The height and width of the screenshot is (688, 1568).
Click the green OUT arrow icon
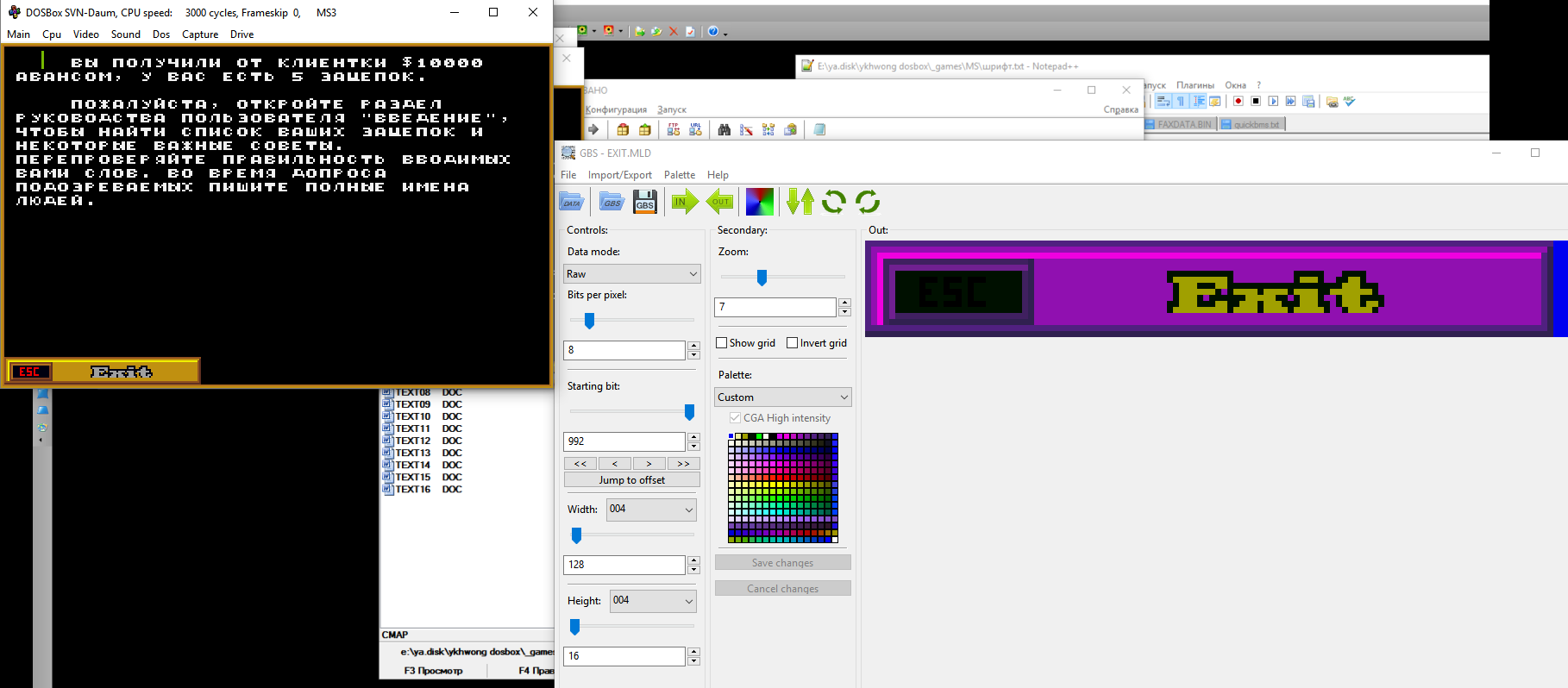click(x=719, y=203)
